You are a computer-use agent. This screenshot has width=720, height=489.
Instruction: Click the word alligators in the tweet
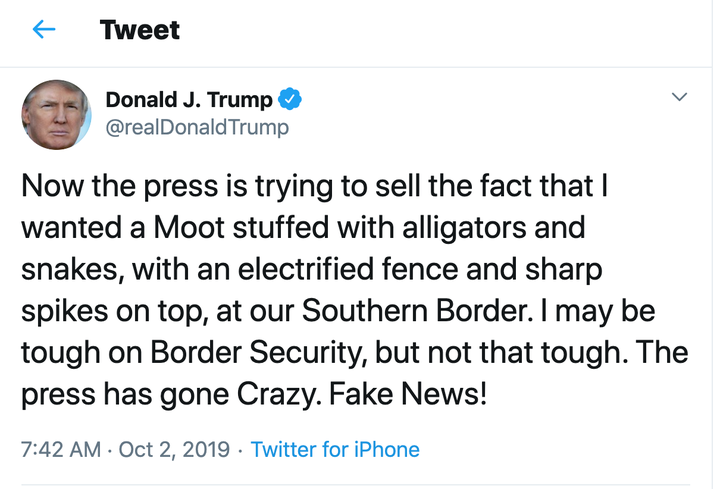point(469,226)
